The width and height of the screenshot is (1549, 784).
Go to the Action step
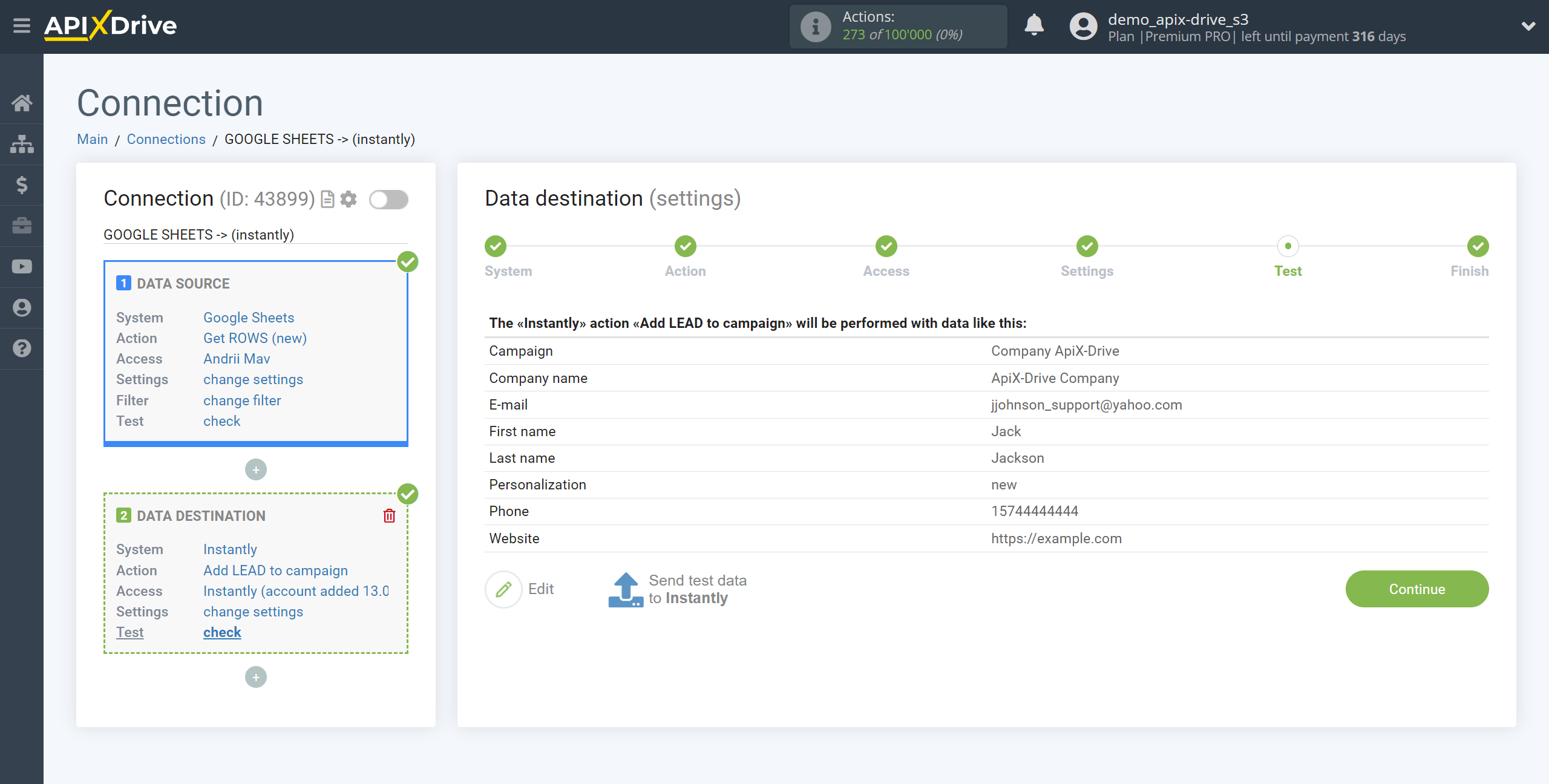coord(686,246)
